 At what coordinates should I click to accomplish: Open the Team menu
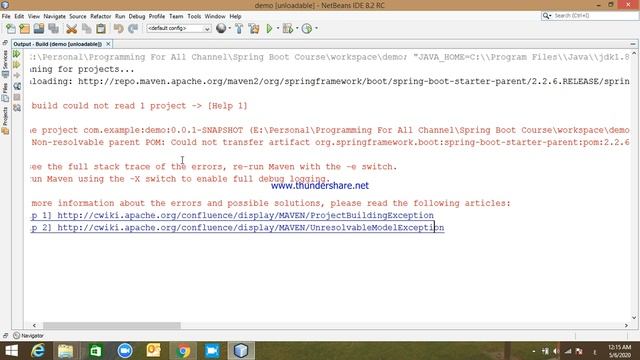[x=176, y=16]
